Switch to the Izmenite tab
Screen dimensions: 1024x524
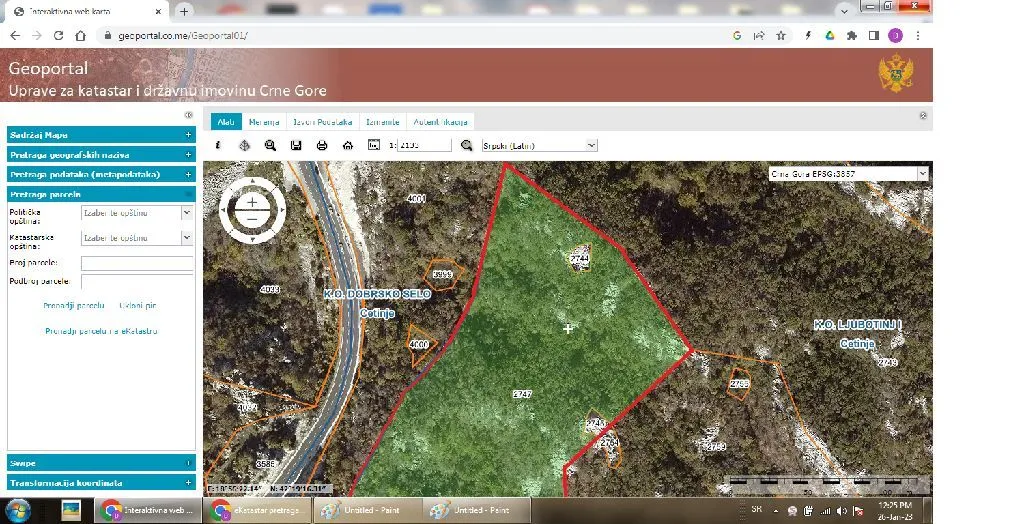pyautogui.click(x=383, y=122)
